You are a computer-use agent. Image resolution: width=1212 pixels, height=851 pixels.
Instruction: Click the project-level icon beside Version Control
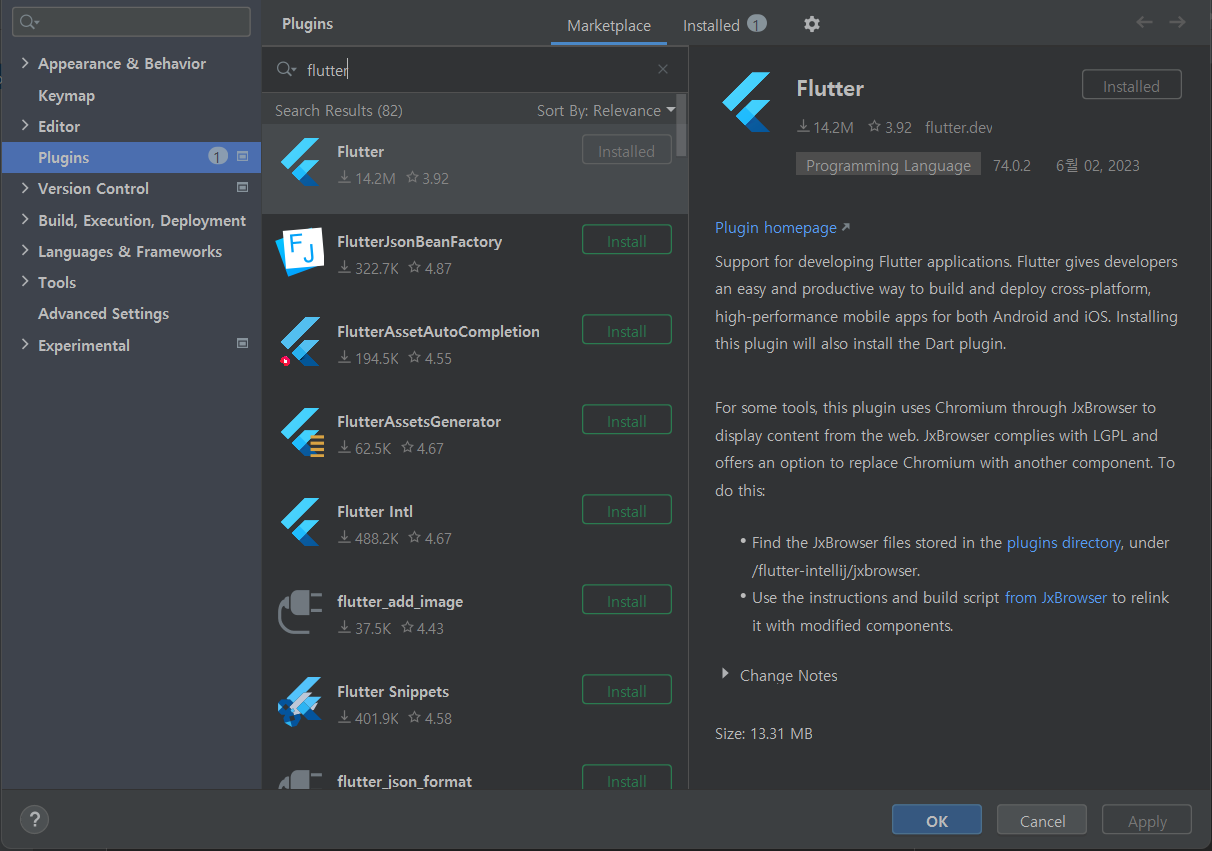tap(242, 187)
